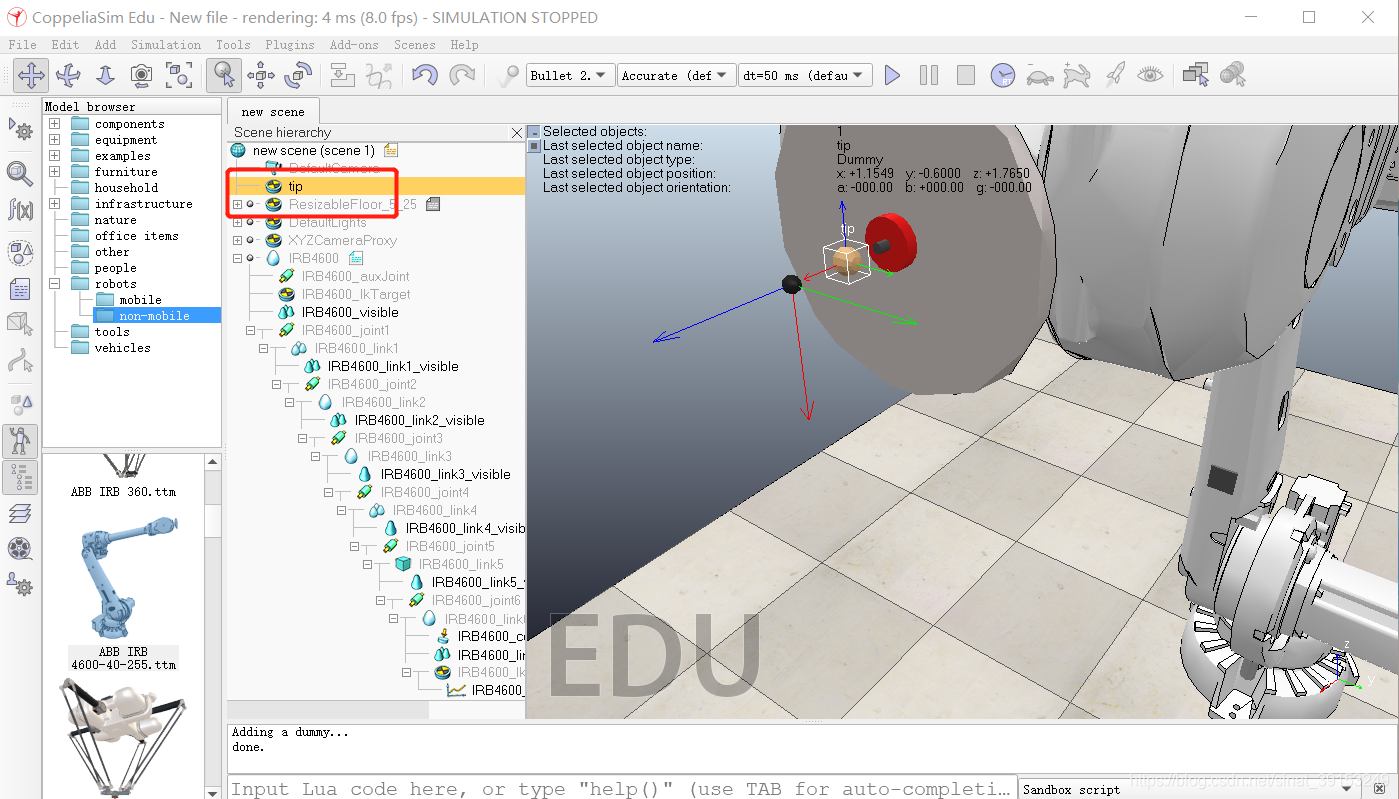Open the Plugins menu

pos(290,45)
